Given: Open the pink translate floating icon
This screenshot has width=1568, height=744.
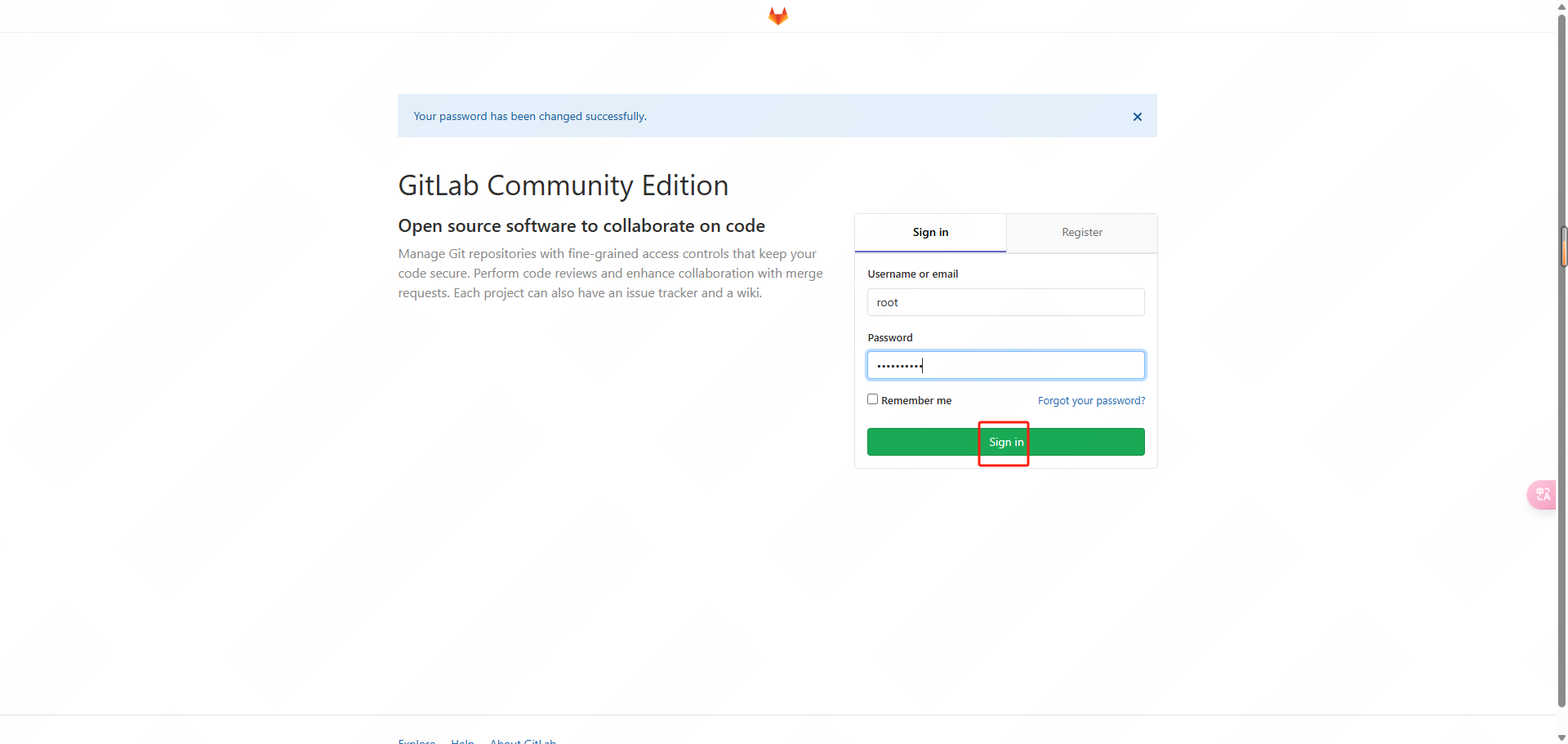Looking at the screenshot, I should (1543, 495).
